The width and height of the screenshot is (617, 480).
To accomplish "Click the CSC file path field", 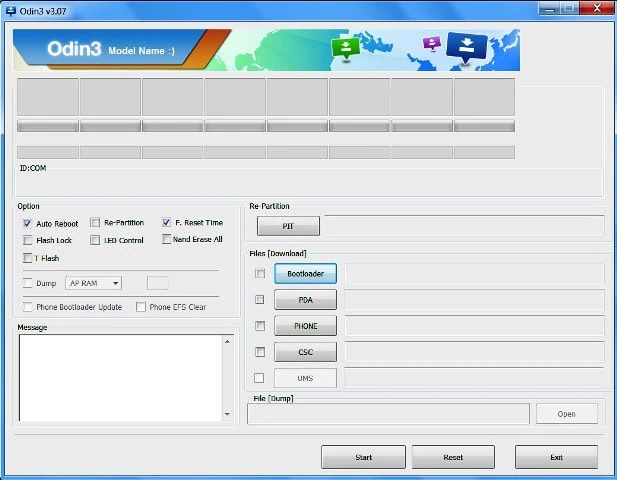I will click(x=474, y=352).
